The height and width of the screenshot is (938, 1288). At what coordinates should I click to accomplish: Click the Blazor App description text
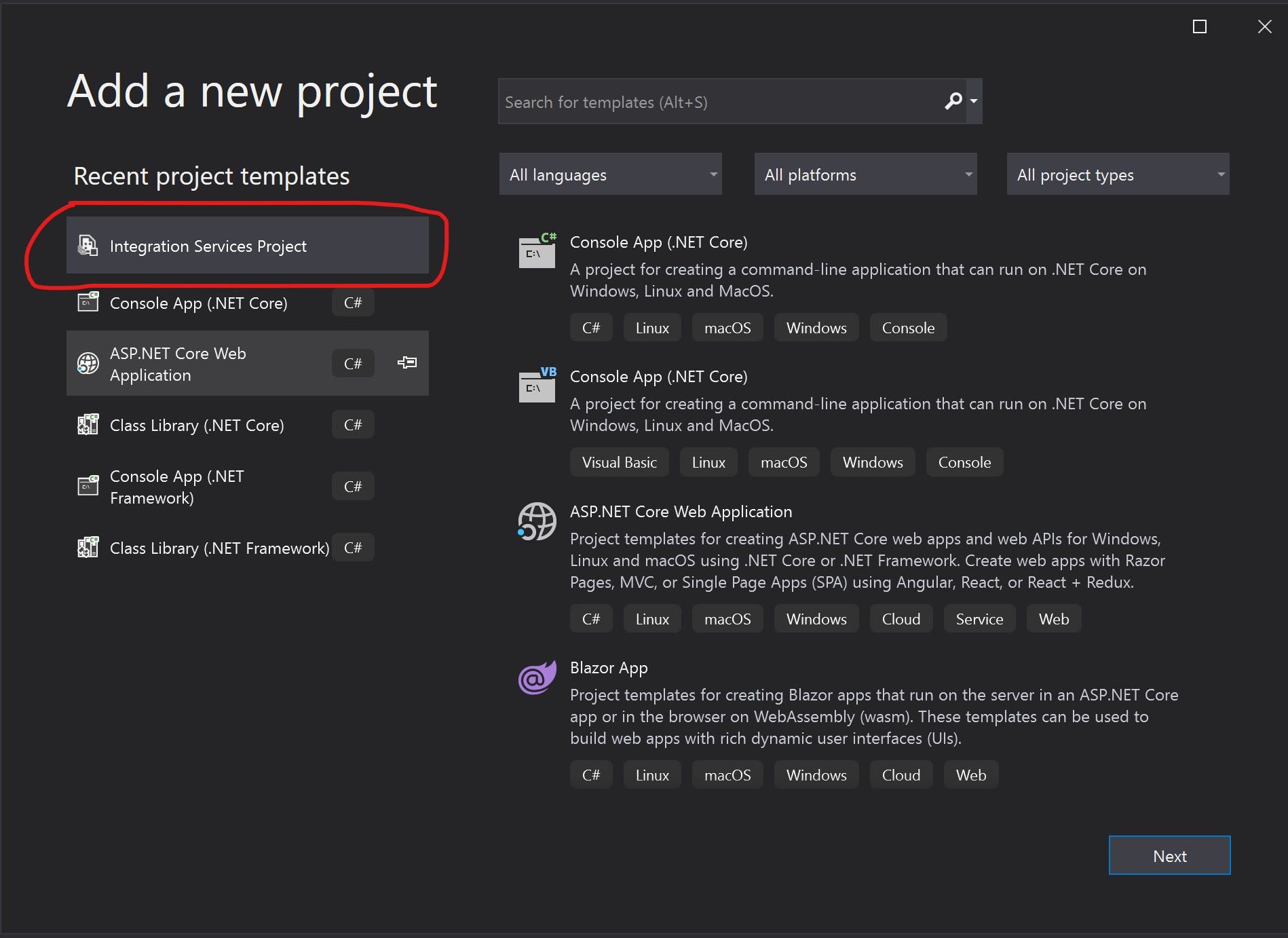(x=874, y=717)
